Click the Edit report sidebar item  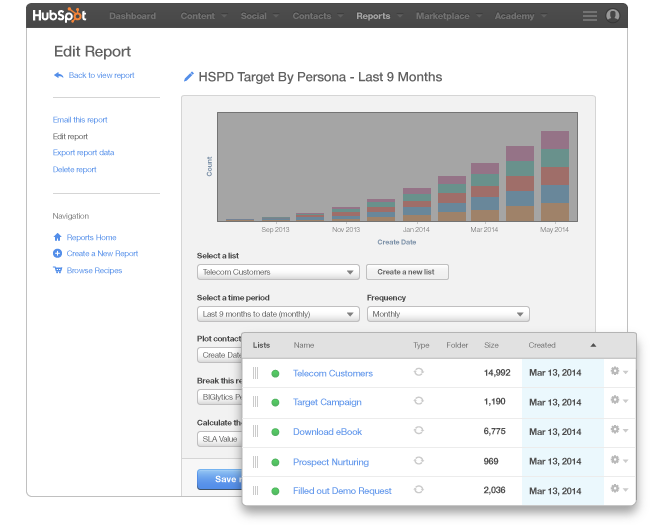[x=70, y=136]
